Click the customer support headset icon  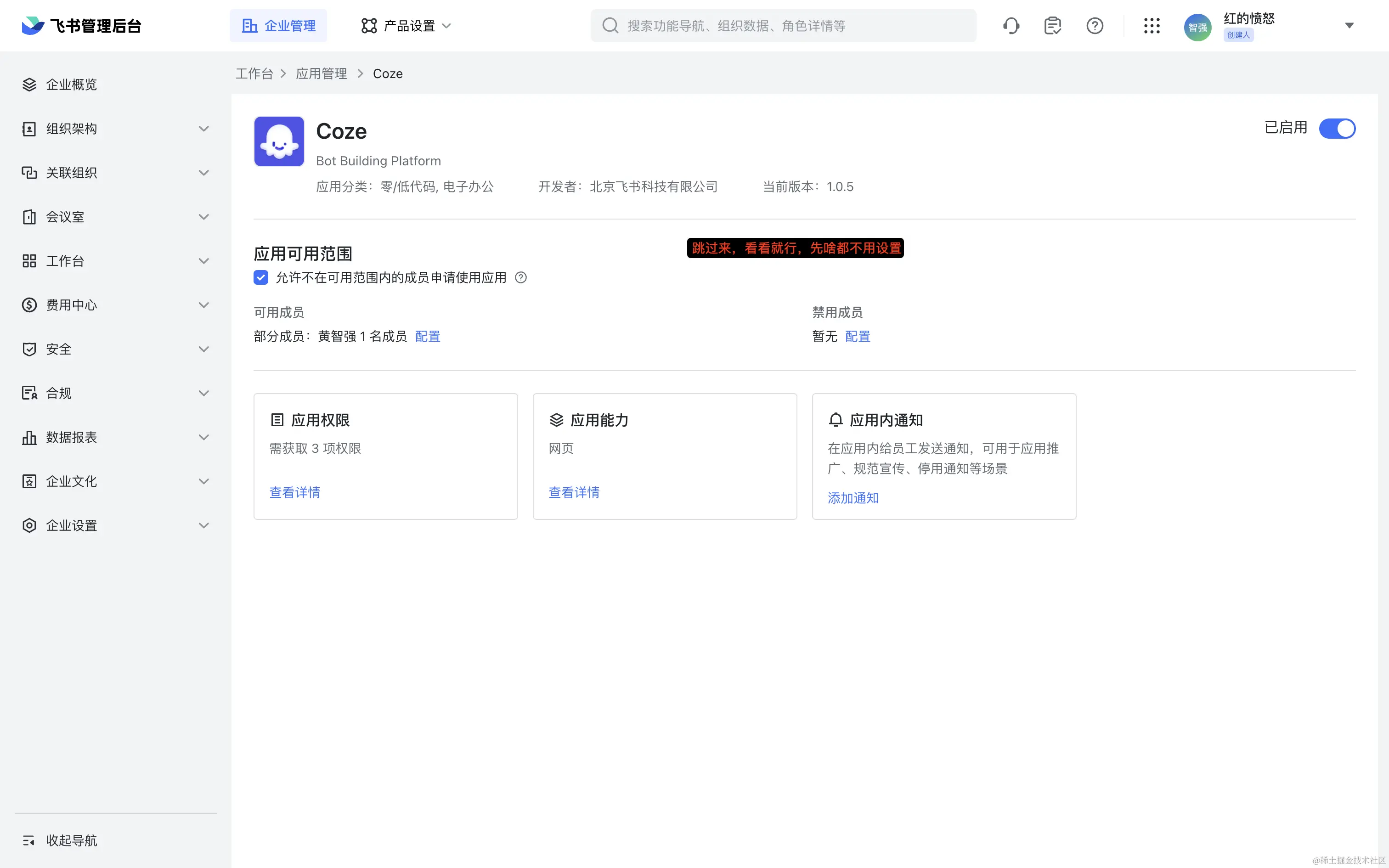(x=1011, y=26)
